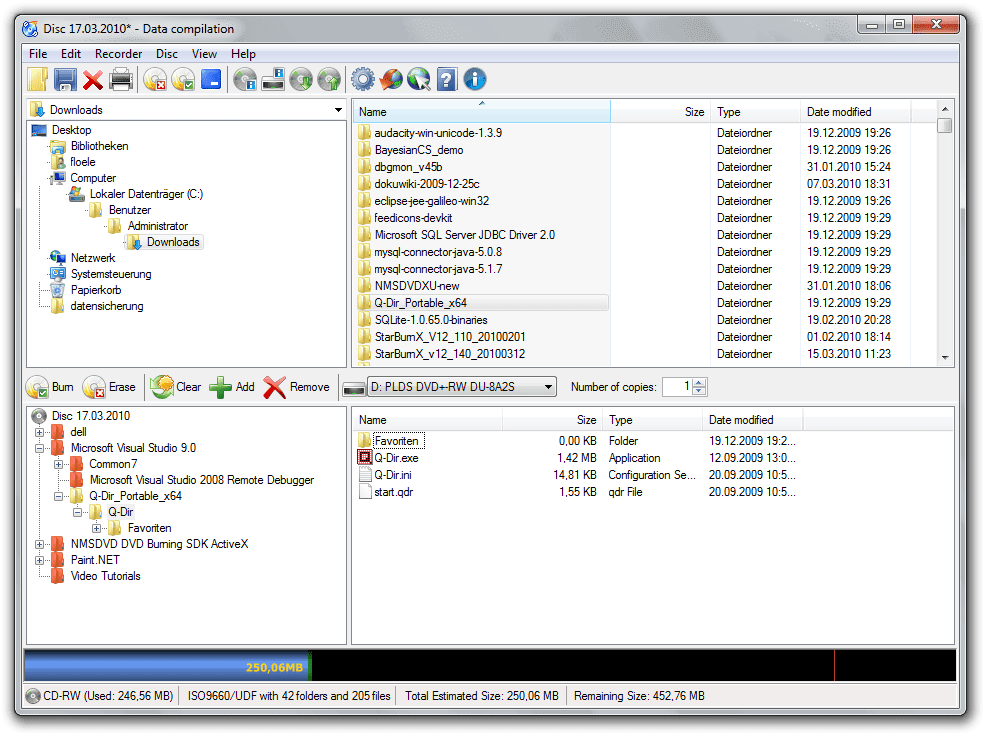The image size is (985, 734).
Task: Select the SQLite-1.0.65.0-binaries folder
Action: pos(431,320)
